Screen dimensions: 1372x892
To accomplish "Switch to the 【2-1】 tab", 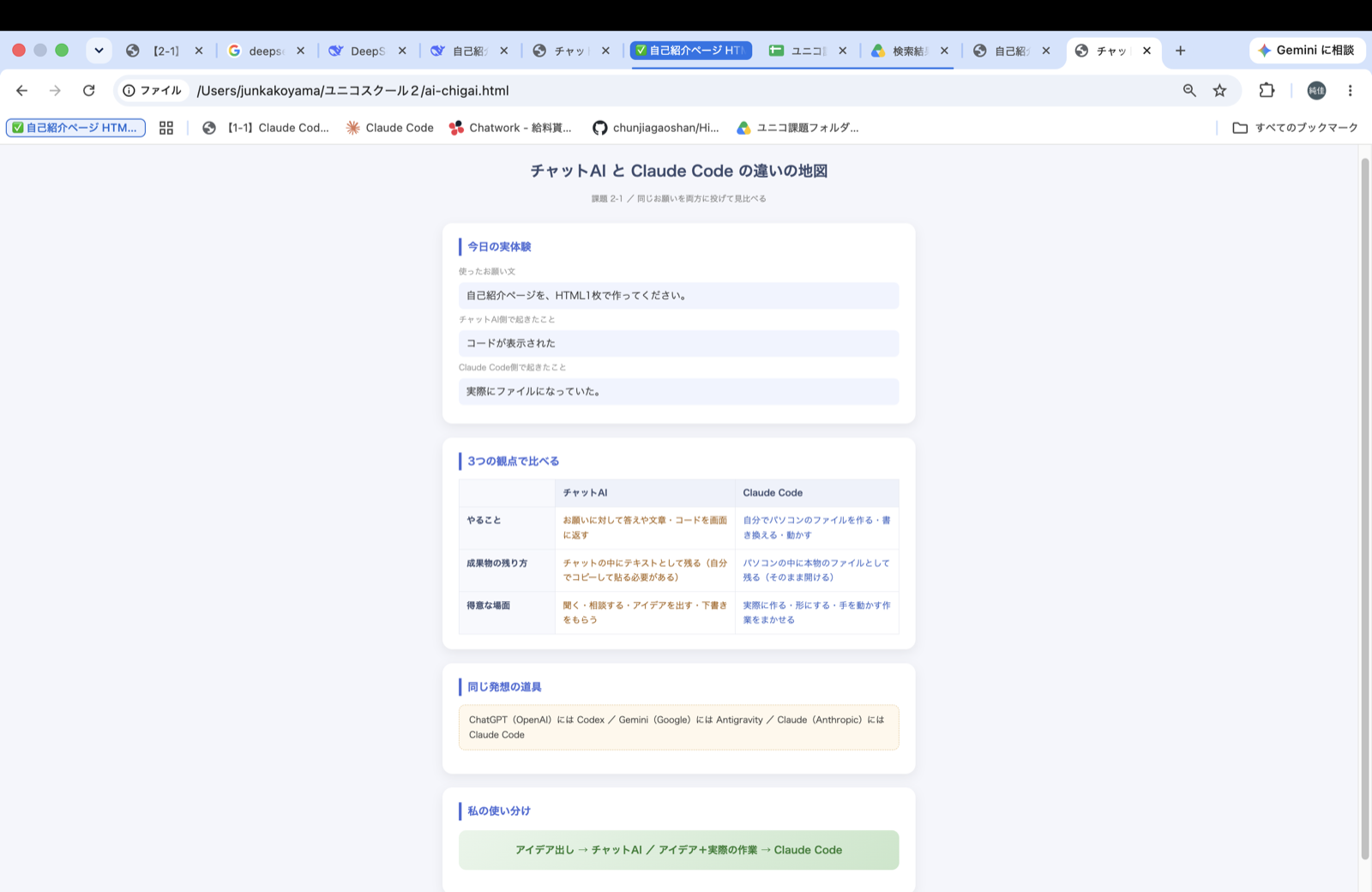I will tap(155, 51).
